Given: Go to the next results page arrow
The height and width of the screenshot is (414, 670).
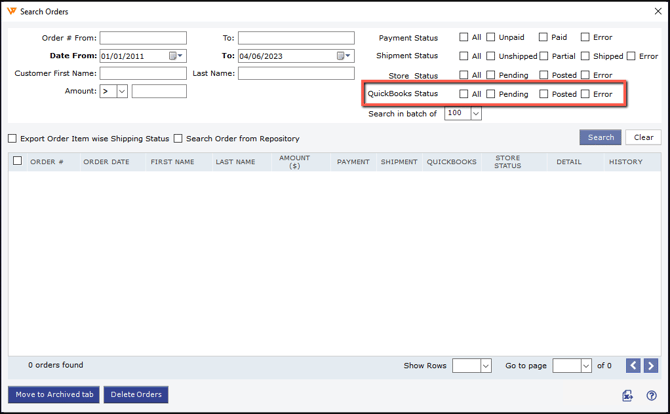Looking at the screenshot, I should pos(650,366).
